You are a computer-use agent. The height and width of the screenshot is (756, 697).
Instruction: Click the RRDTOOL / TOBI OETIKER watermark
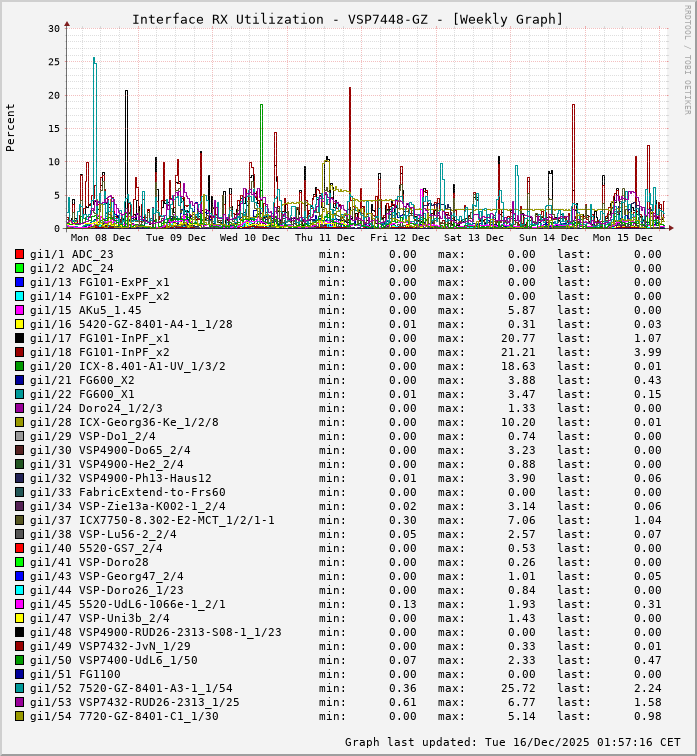pyautogui.click(x=687, y=58)
